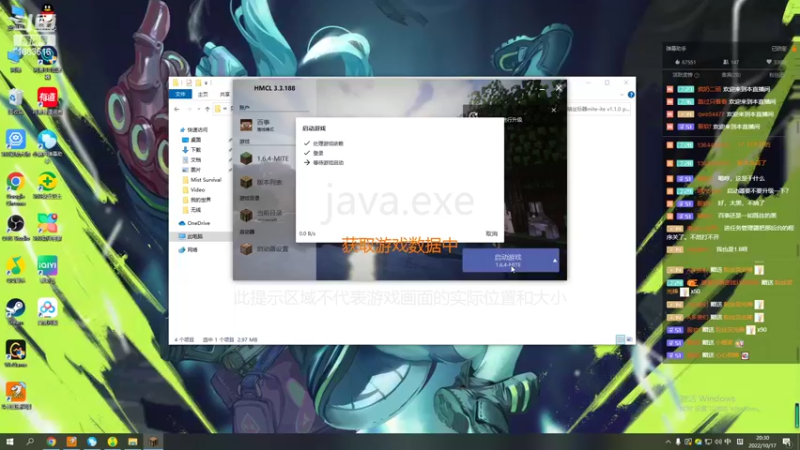Image resolution: width=800 pixels, height=450 pixels.
Task: Select 桌面 in Explorer navigation pane
Action: pos(192,140)
